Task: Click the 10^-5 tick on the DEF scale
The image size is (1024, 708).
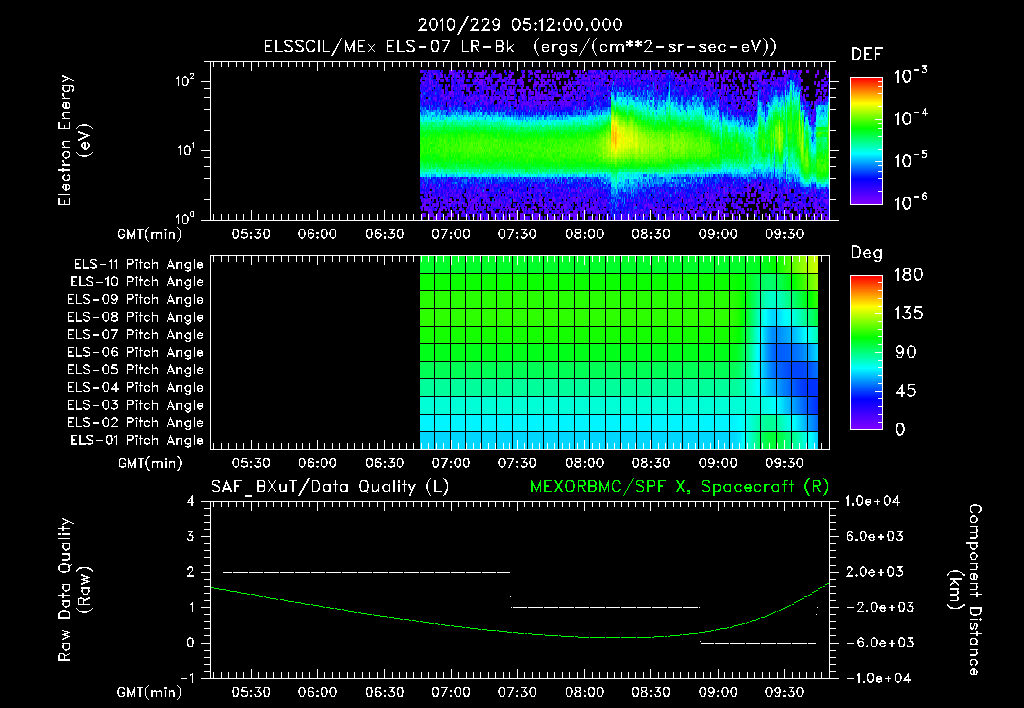Action: [910, 160]
